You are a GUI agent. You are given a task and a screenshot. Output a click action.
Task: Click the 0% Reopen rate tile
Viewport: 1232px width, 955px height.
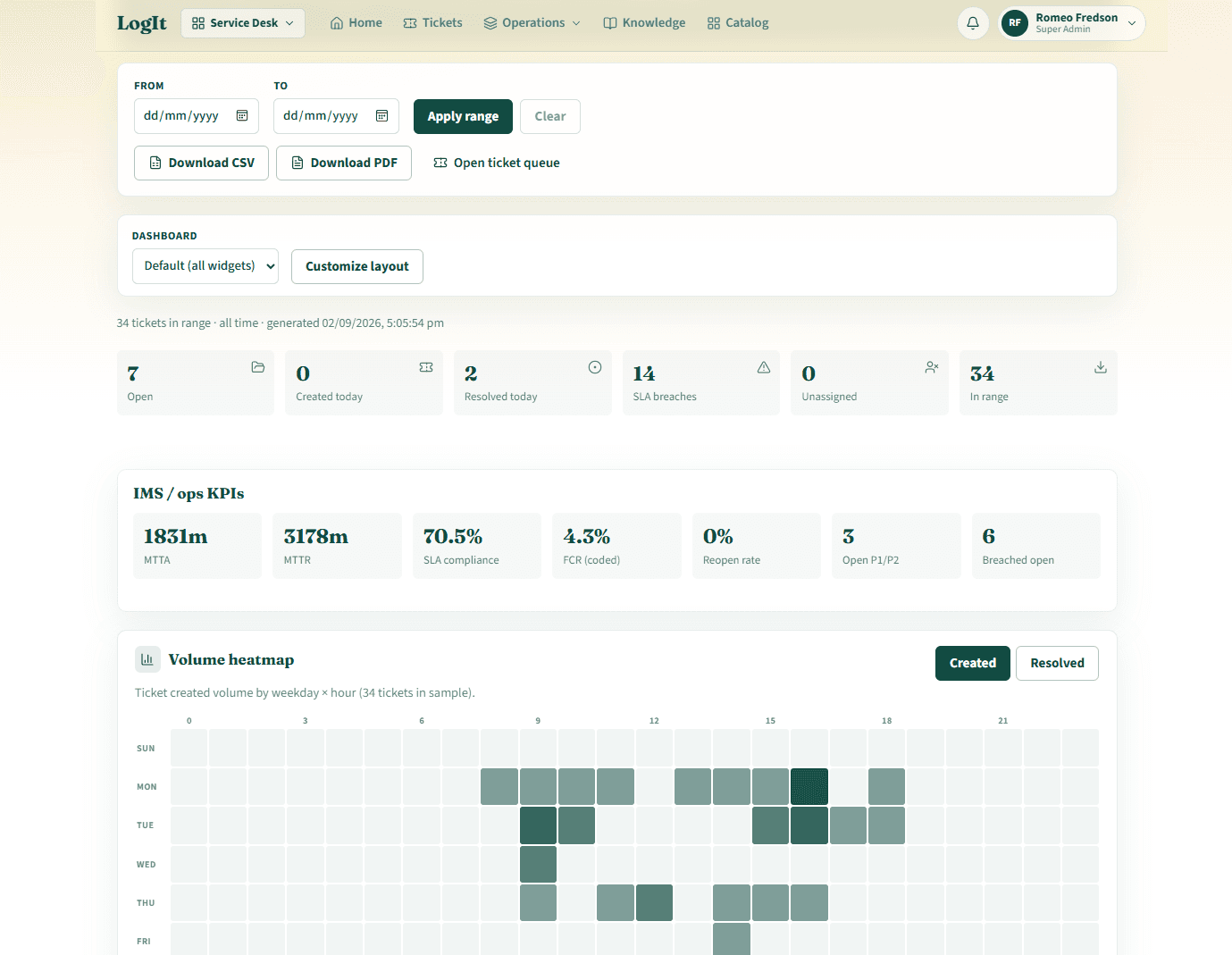(757, 546)
